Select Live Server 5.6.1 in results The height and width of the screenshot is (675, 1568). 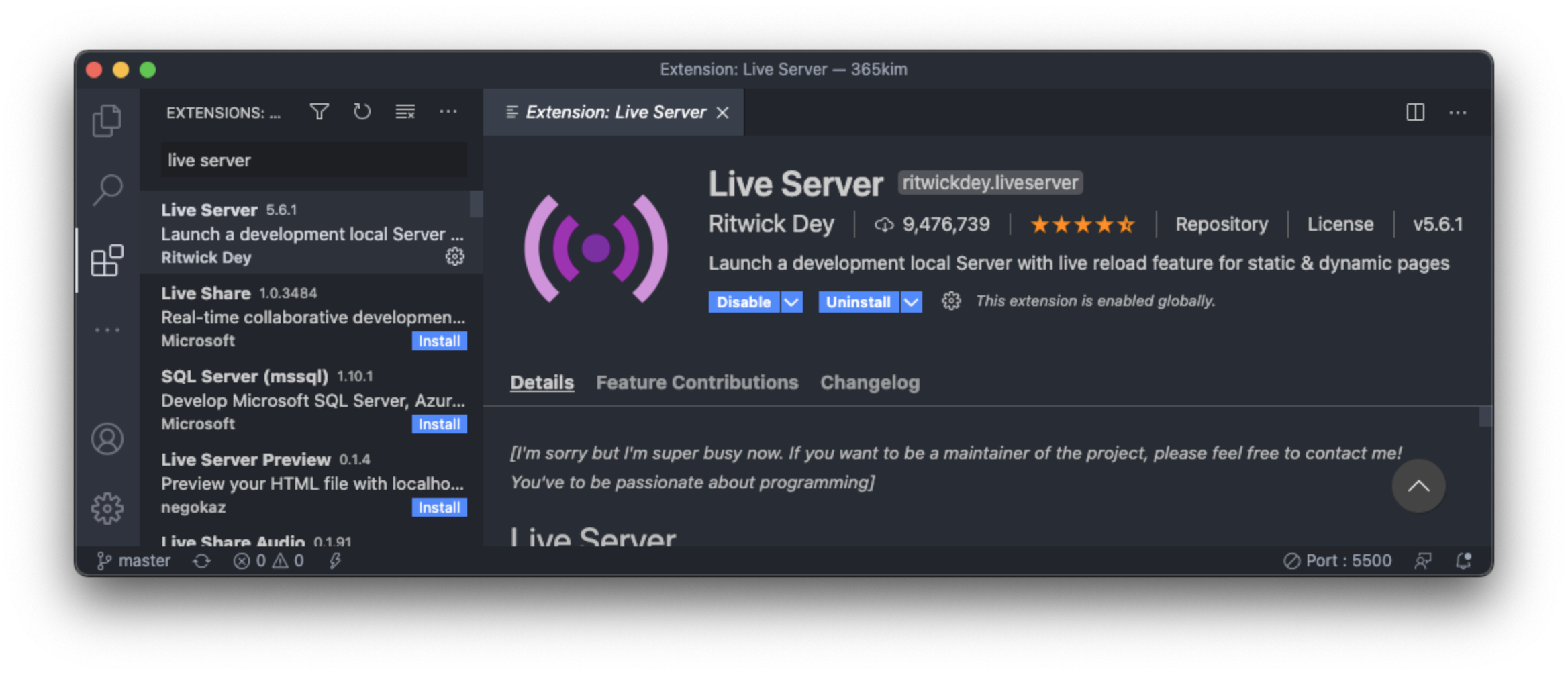311,233
